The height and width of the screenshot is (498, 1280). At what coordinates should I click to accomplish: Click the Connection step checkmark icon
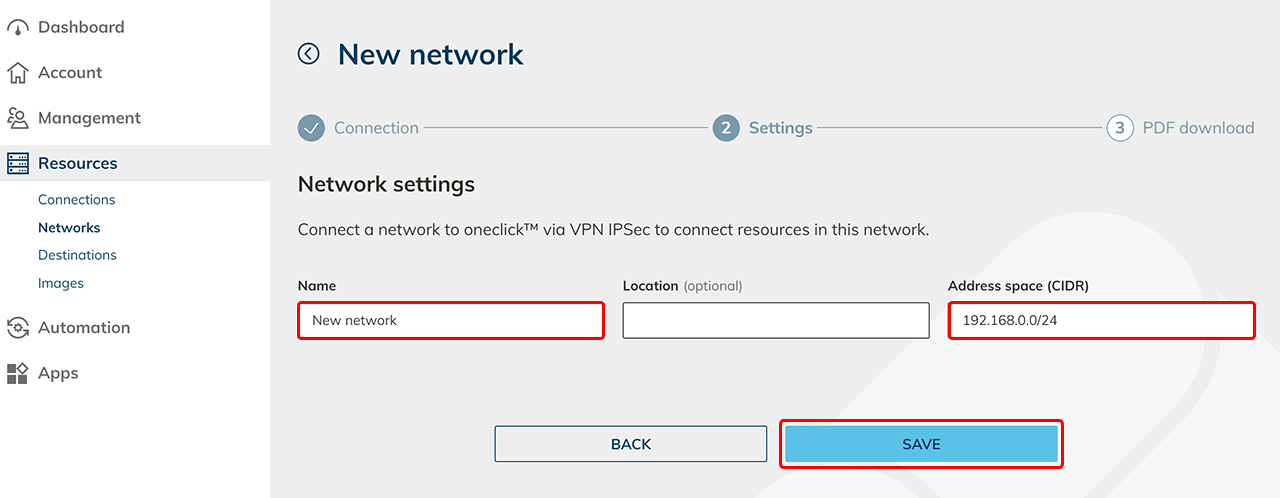point(312,128)
